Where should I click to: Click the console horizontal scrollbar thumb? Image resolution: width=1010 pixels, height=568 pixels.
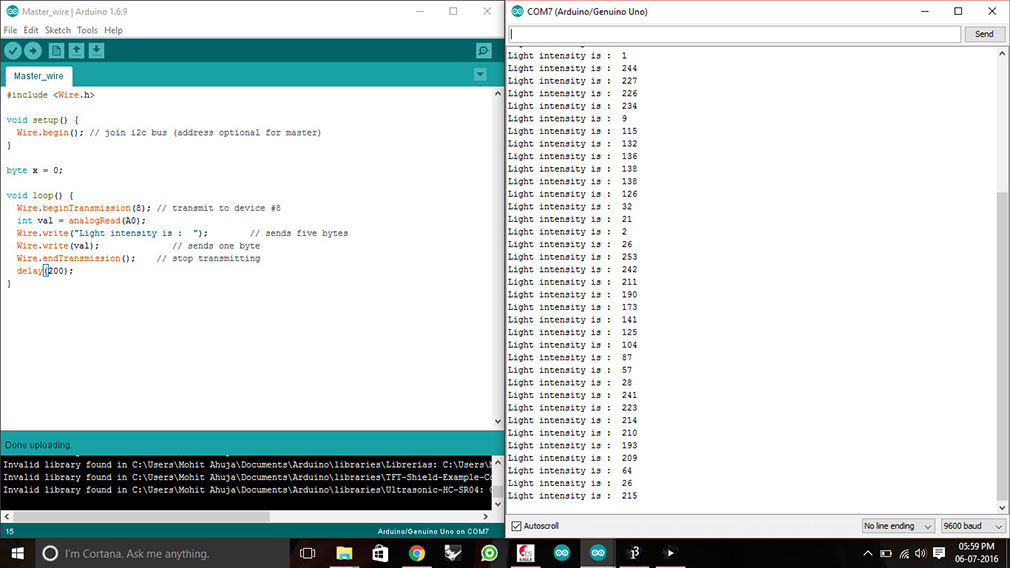coord(142,516)
